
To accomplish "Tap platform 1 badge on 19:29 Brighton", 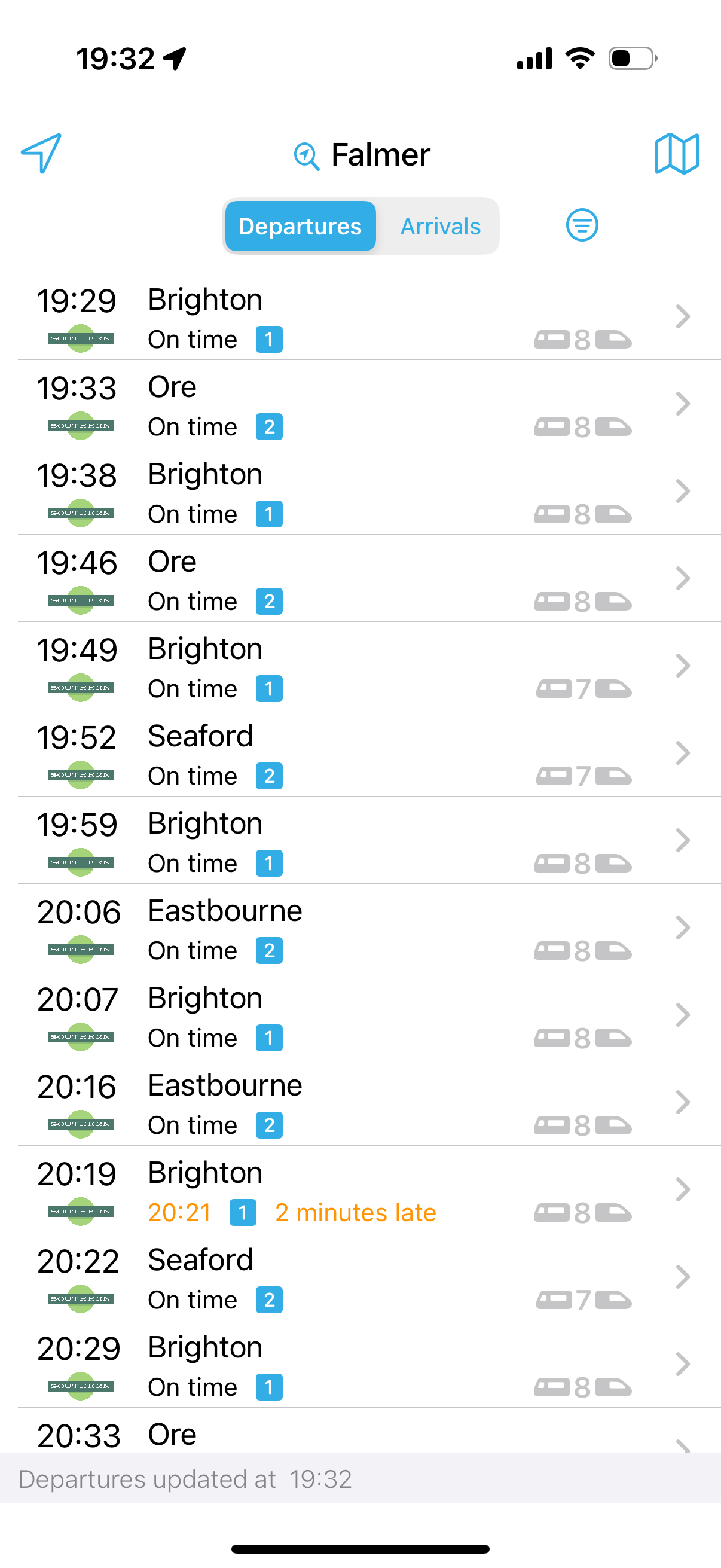I will click(x=269, y=340).
